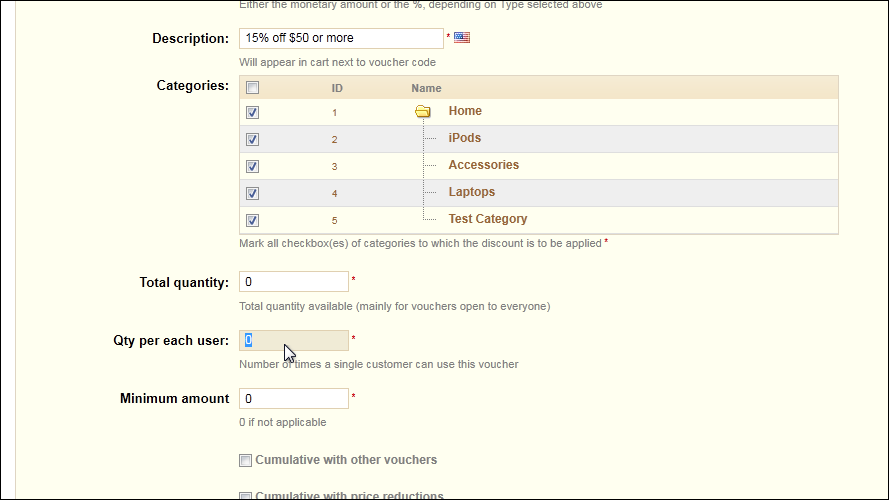
Task: Click the US flag language icon
Action: (462, 37)
